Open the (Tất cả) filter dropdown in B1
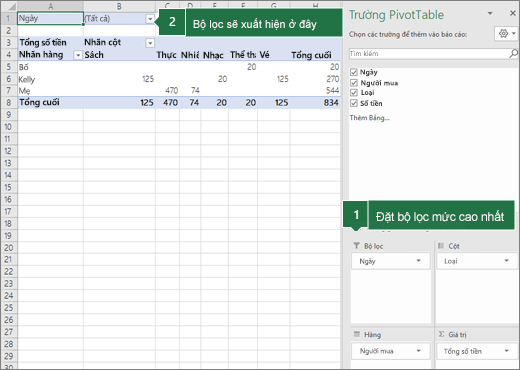Viewport: 520px width, 370px height. point(150,19)
